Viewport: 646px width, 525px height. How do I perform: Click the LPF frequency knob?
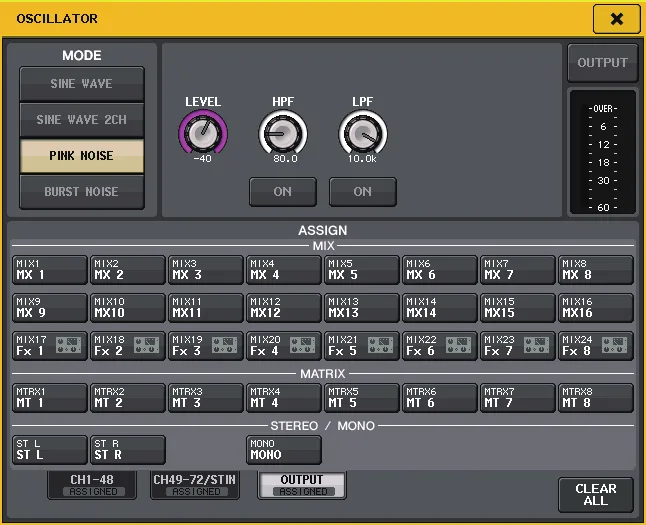(x=363, y=134)
